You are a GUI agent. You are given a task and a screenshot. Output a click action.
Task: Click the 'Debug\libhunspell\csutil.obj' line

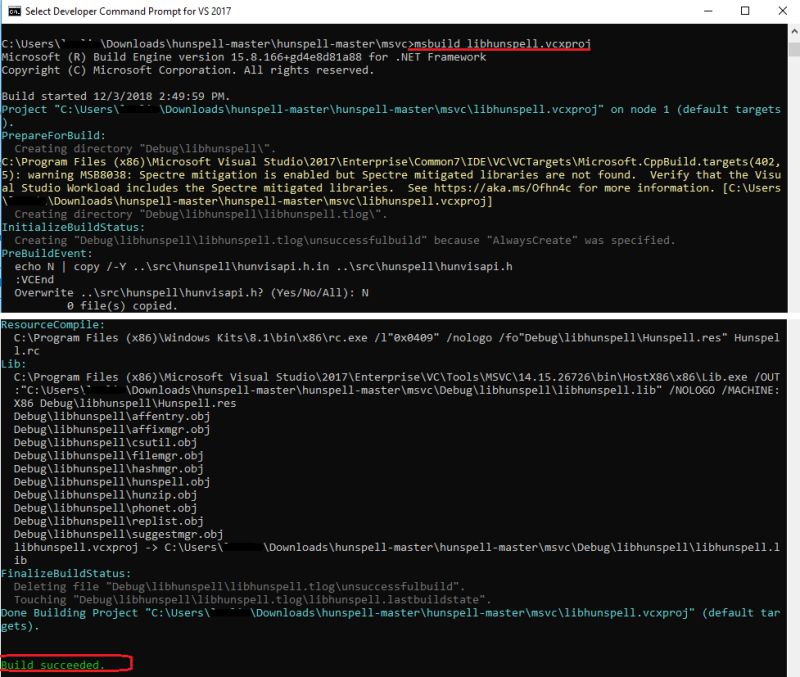point(105,442)
